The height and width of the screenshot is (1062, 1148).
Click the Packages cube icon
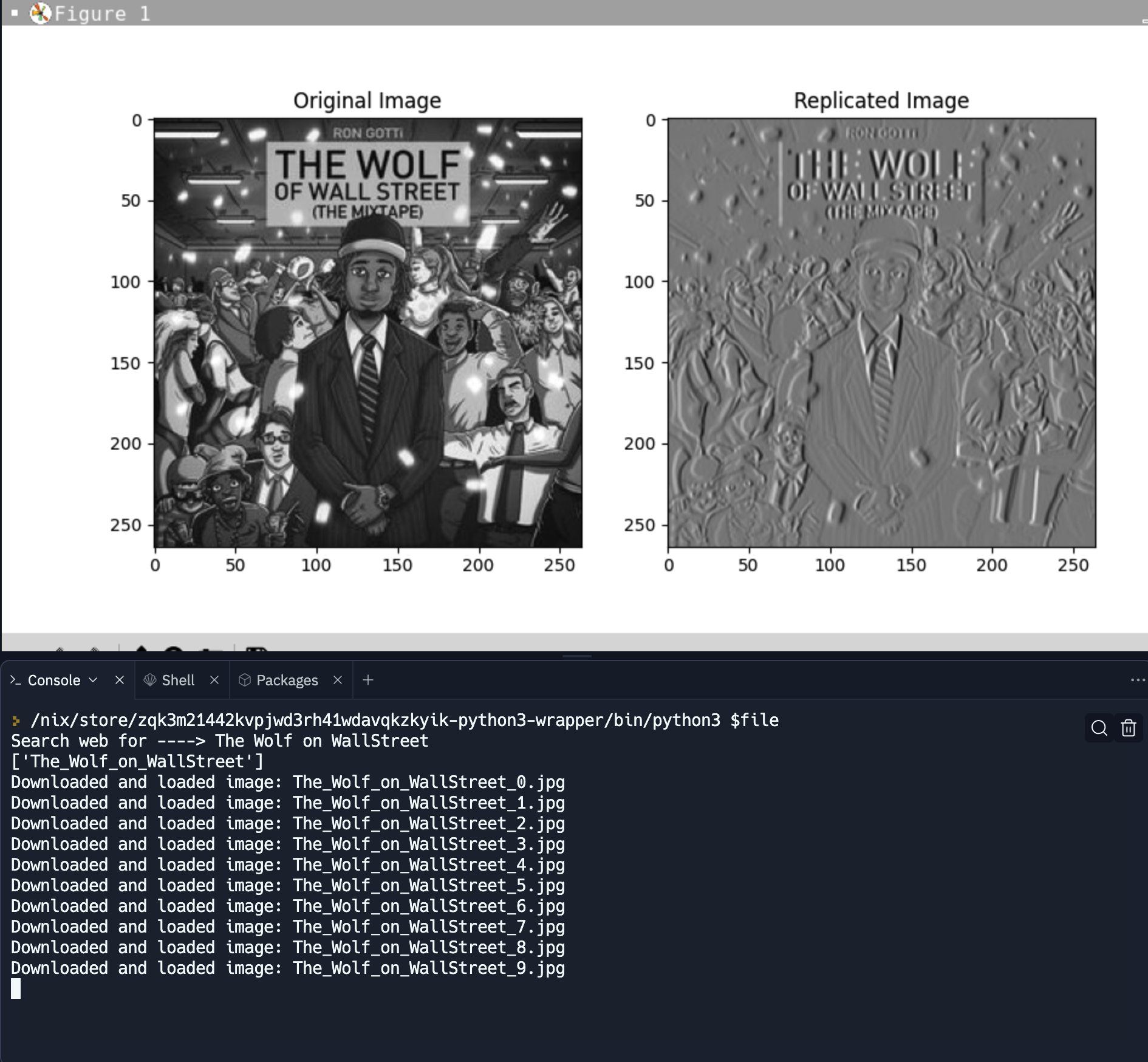pos(245,680)
